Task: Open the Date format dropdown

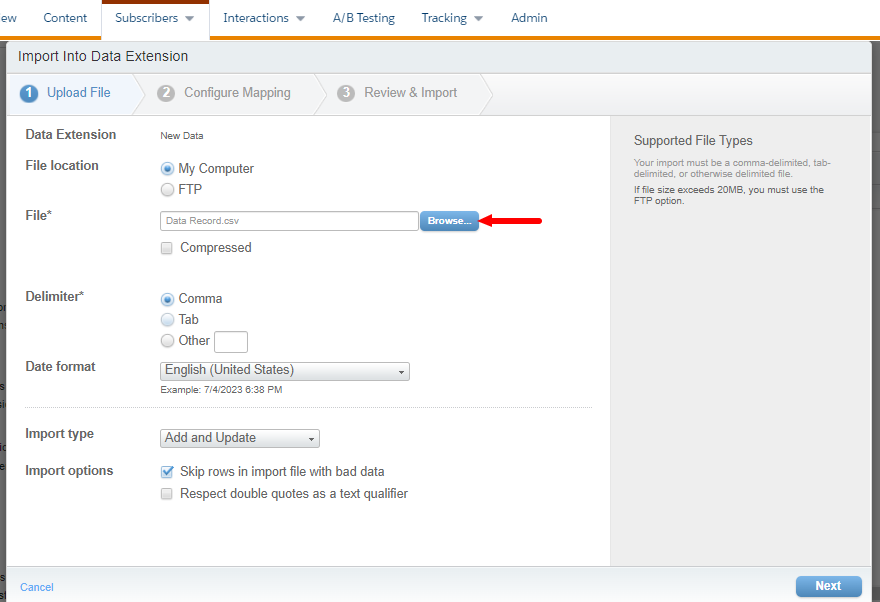Action: [285, 371]
